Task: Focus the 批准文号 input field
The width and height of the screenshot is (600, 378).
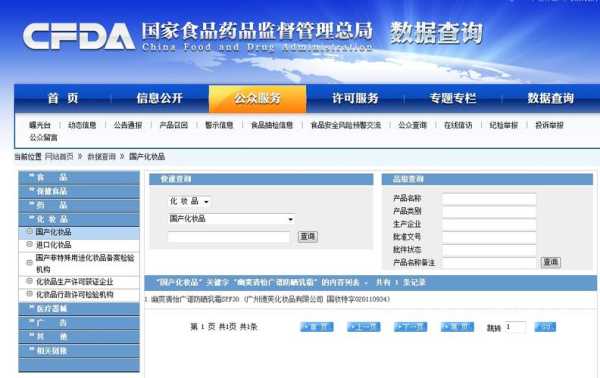Action: coord(489,237)
